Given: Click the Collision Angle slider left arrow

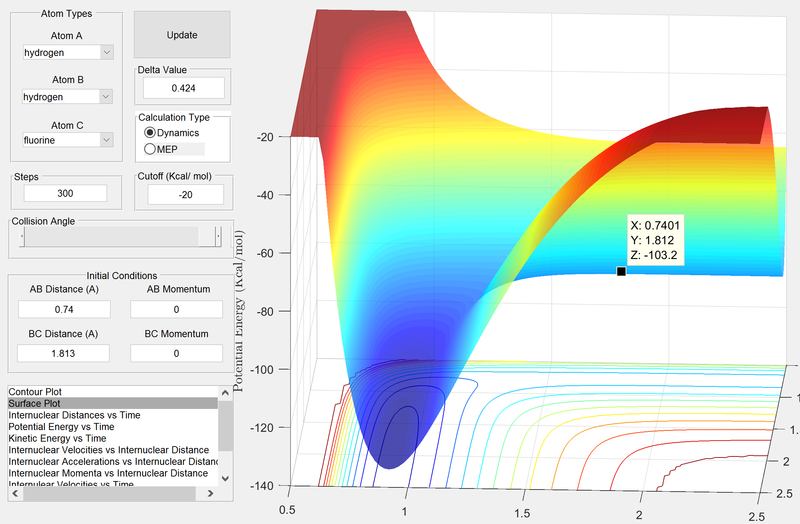Looking at the screenshot, I should click(22, 237).
